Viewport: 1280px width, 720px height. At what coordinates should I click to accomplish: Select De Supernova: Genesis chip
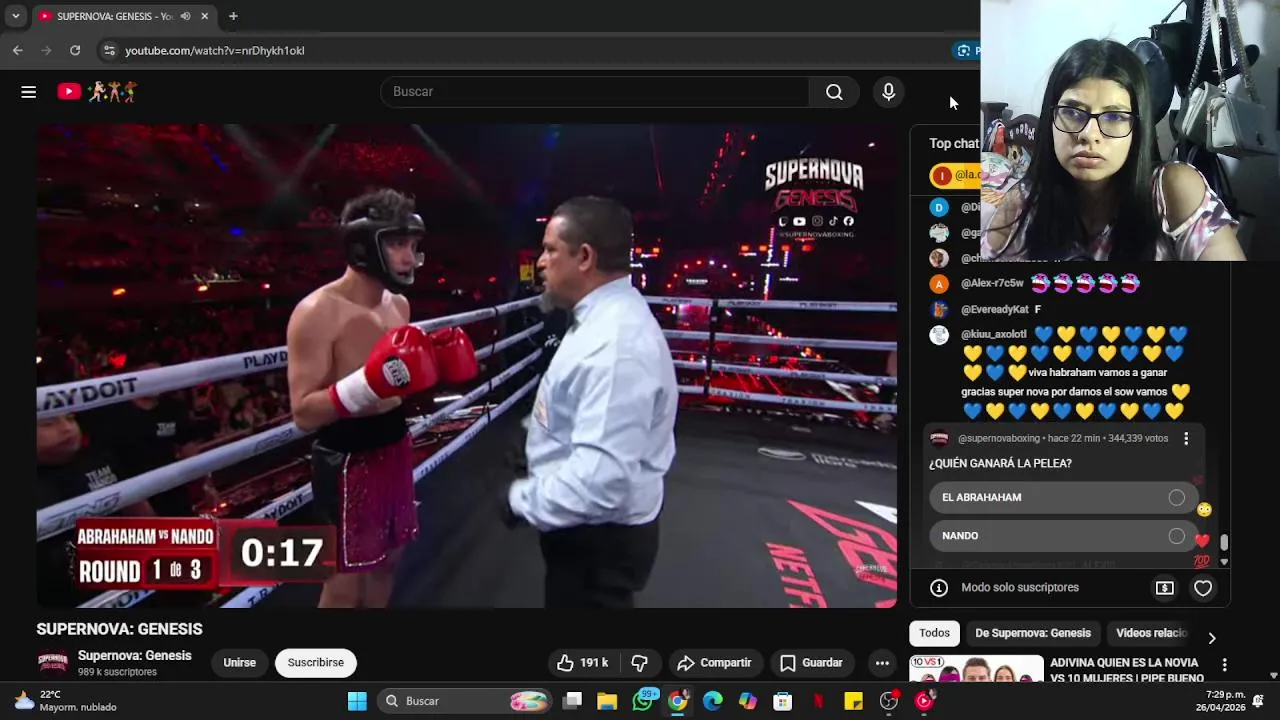tap(1033, 633)
